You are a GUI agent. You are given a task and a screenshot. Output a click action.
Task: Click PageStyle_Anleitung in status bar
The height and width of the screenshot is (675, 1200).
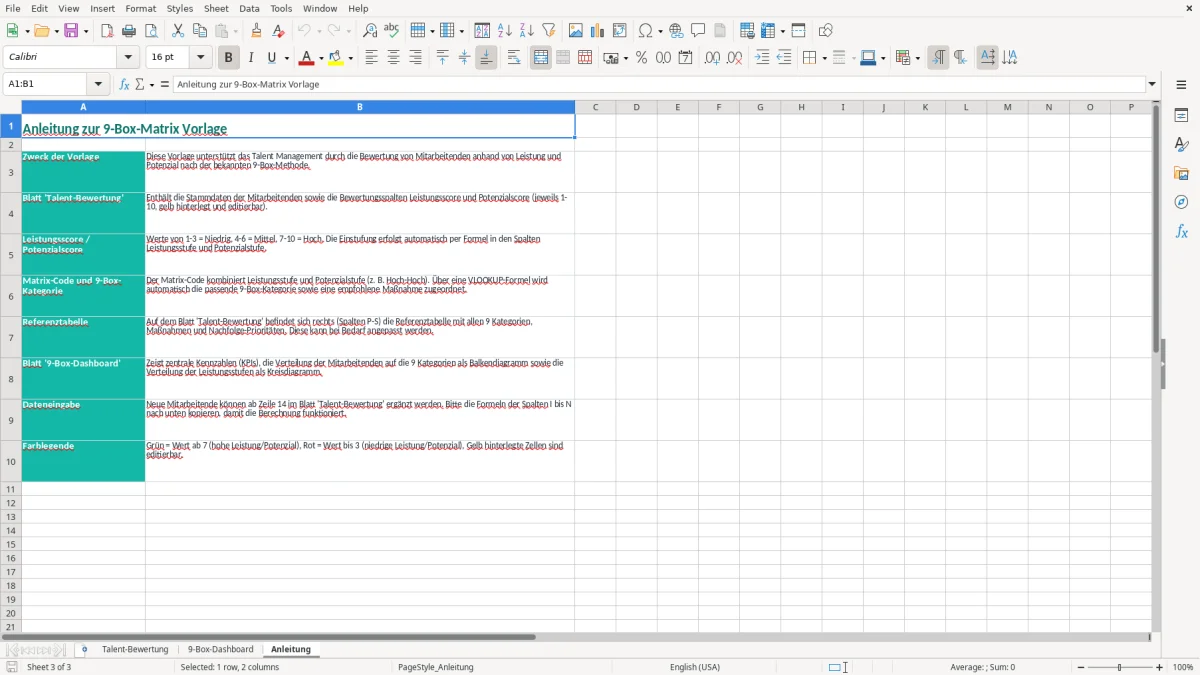[x=436, y=667]
